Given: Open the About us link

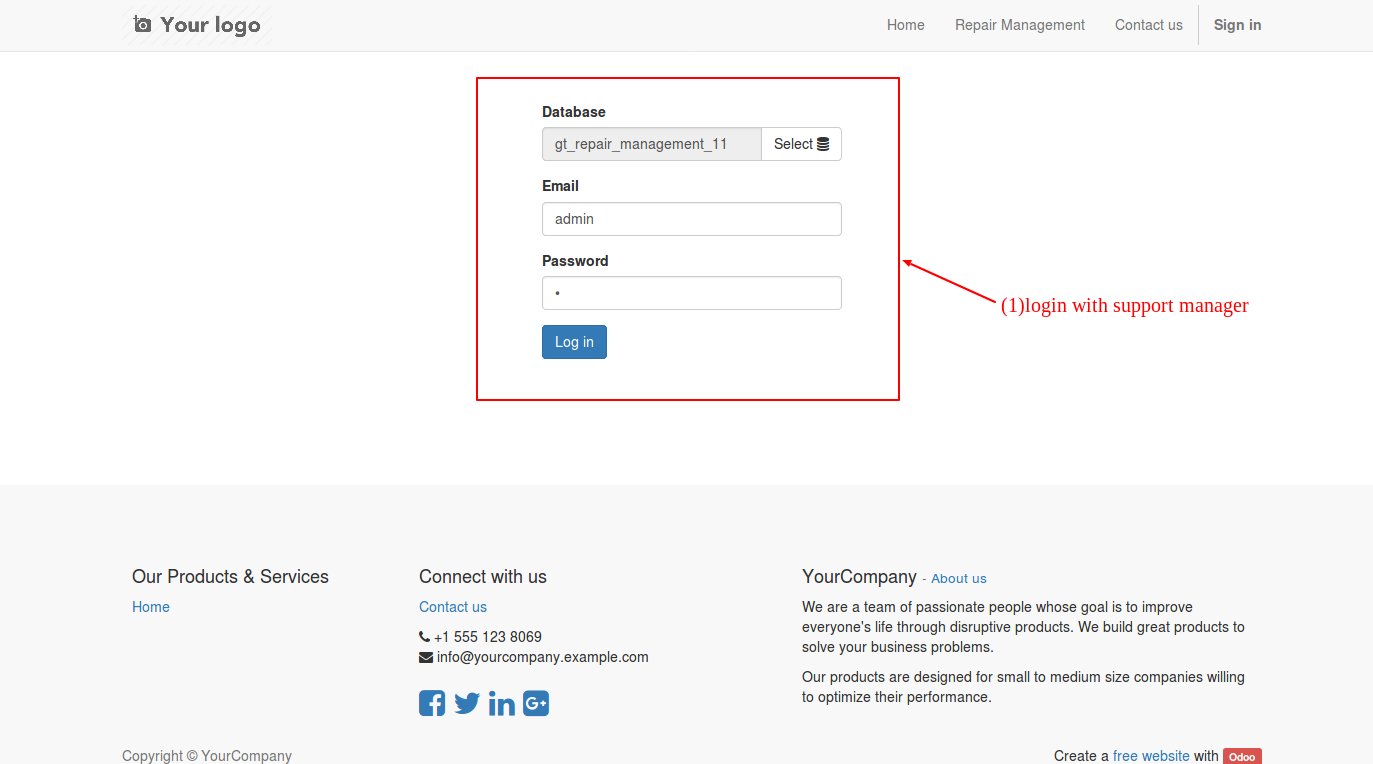Looking at the screenshot, I should [959, 578].
